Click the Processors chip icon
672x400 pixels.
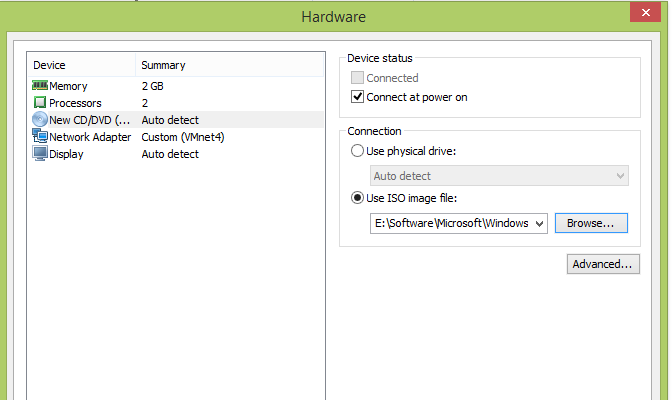[40, 103]
